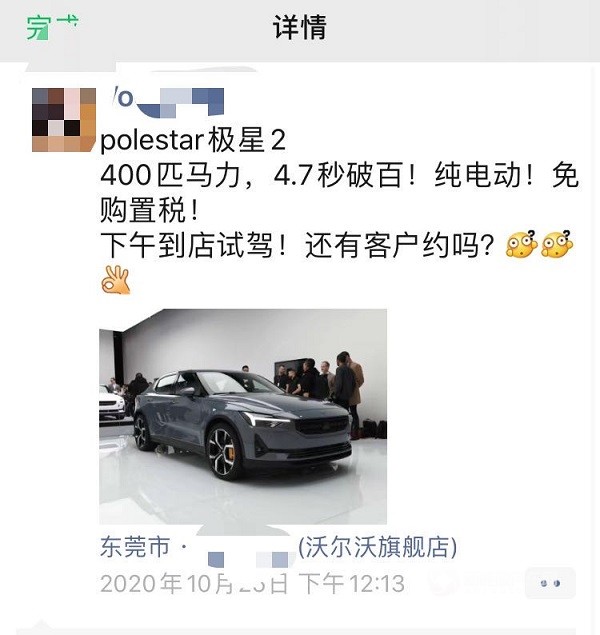The image size is (600, 635).
Task: Click the first astonished face emoji
Action: tap(522, 244)
